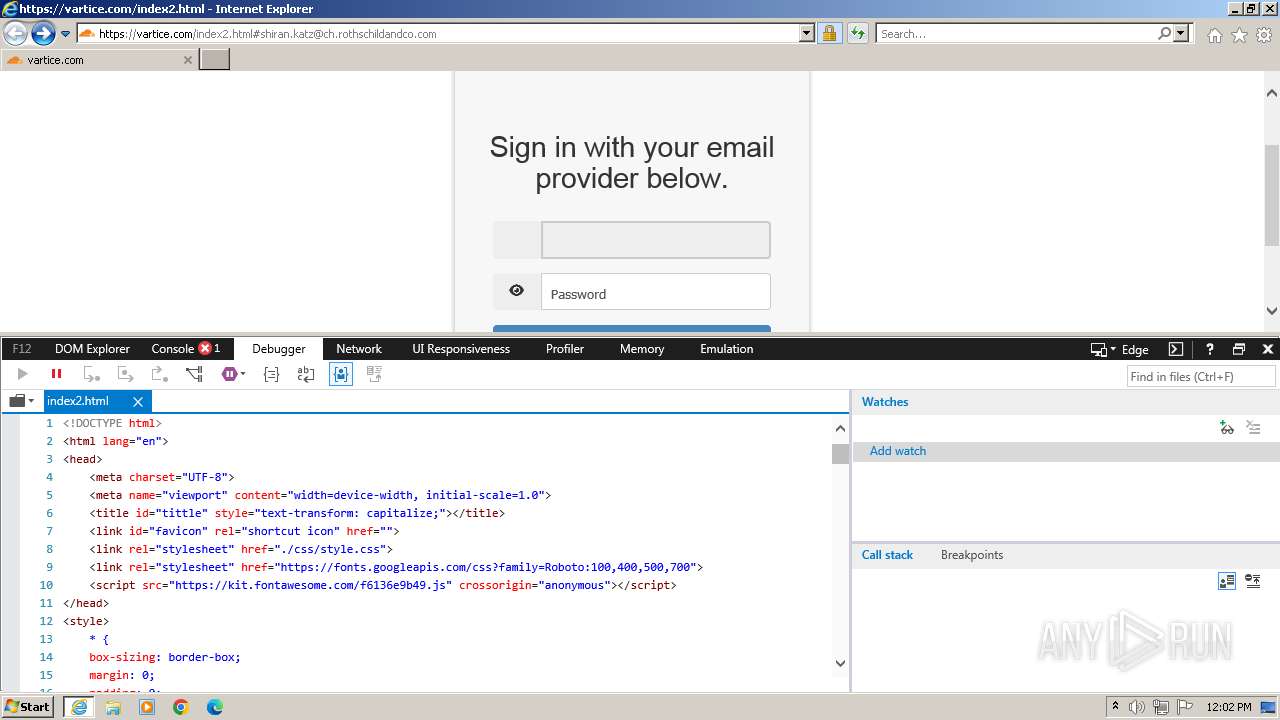Switch to the Emulation tab

point(727,349)
